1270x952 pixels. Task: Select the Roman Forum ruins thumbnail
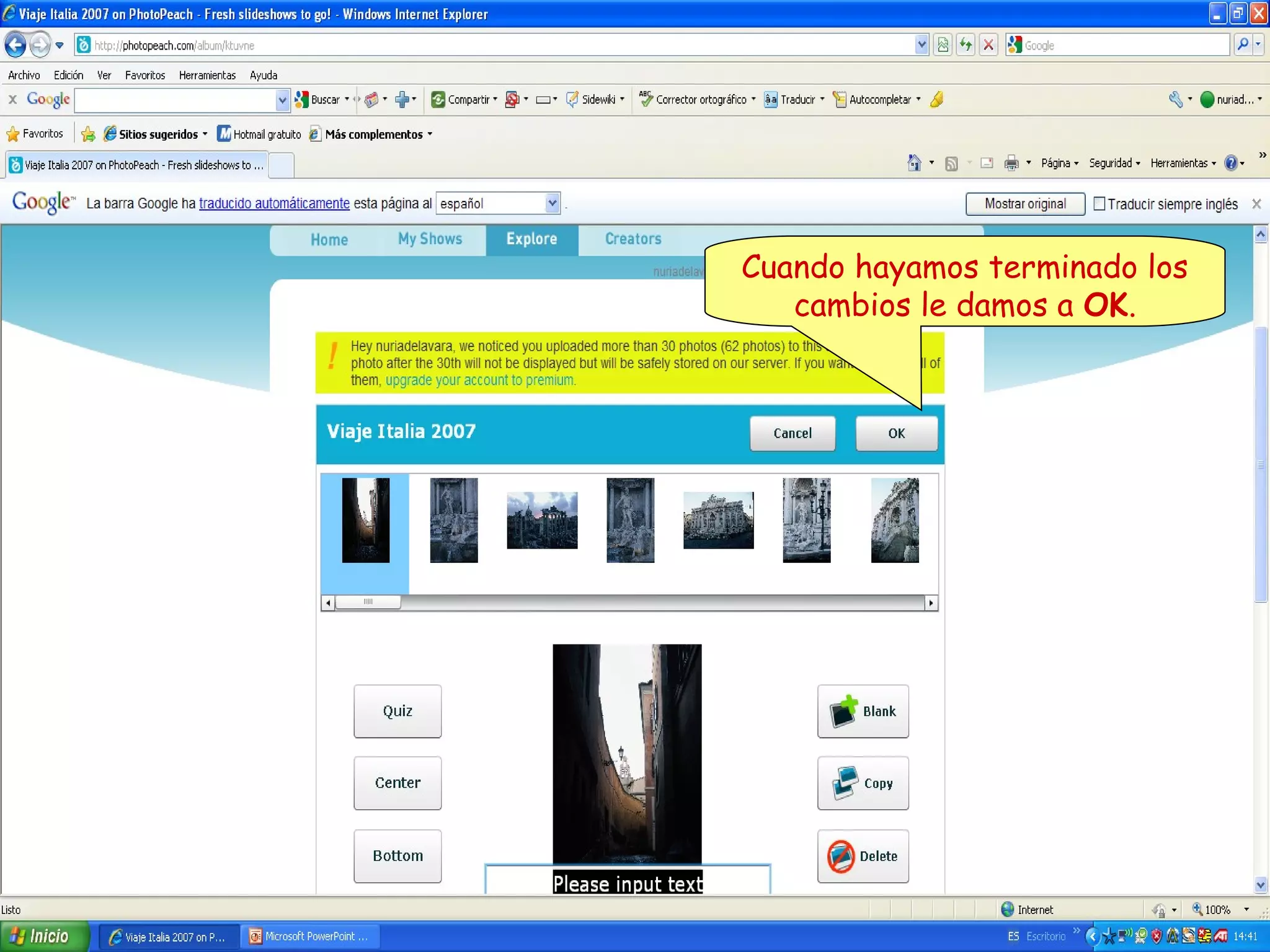pos(541,520)
